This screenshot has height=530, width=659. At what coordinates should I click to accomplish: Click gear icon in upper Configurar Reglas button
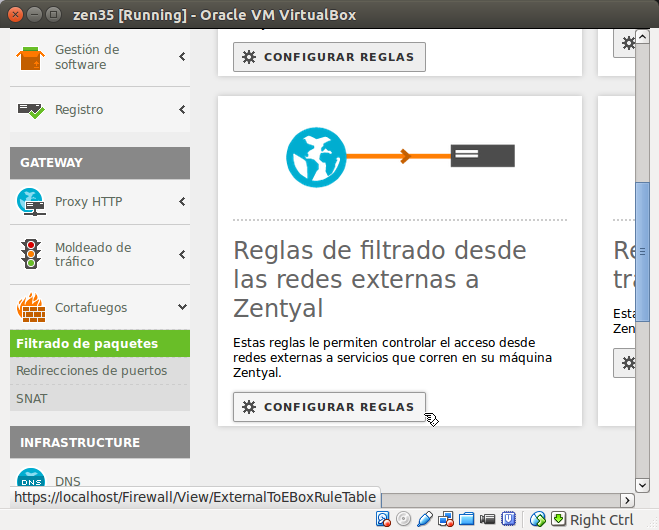pos(249,57)
